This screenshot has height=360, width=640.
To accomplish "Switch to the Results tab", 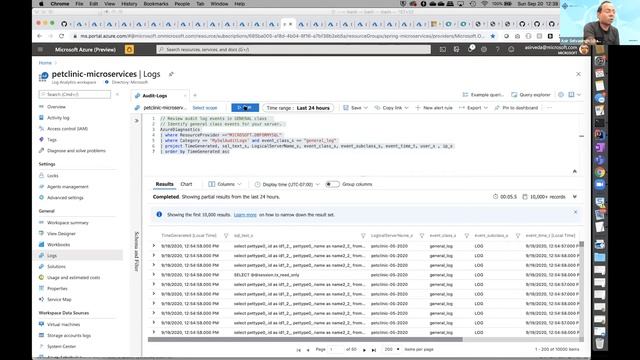I will [164, 184].
